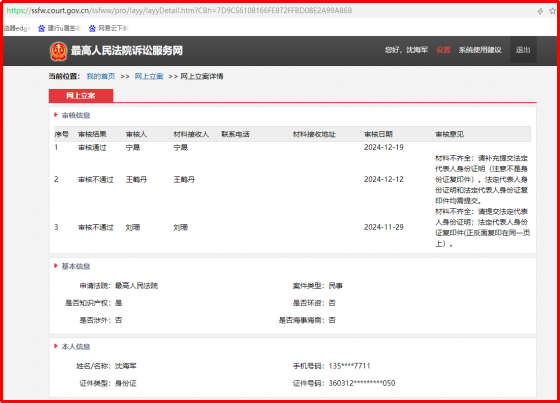Click the browser URL address field
Viewport: 560px width, 403px height.
[268, 11]
